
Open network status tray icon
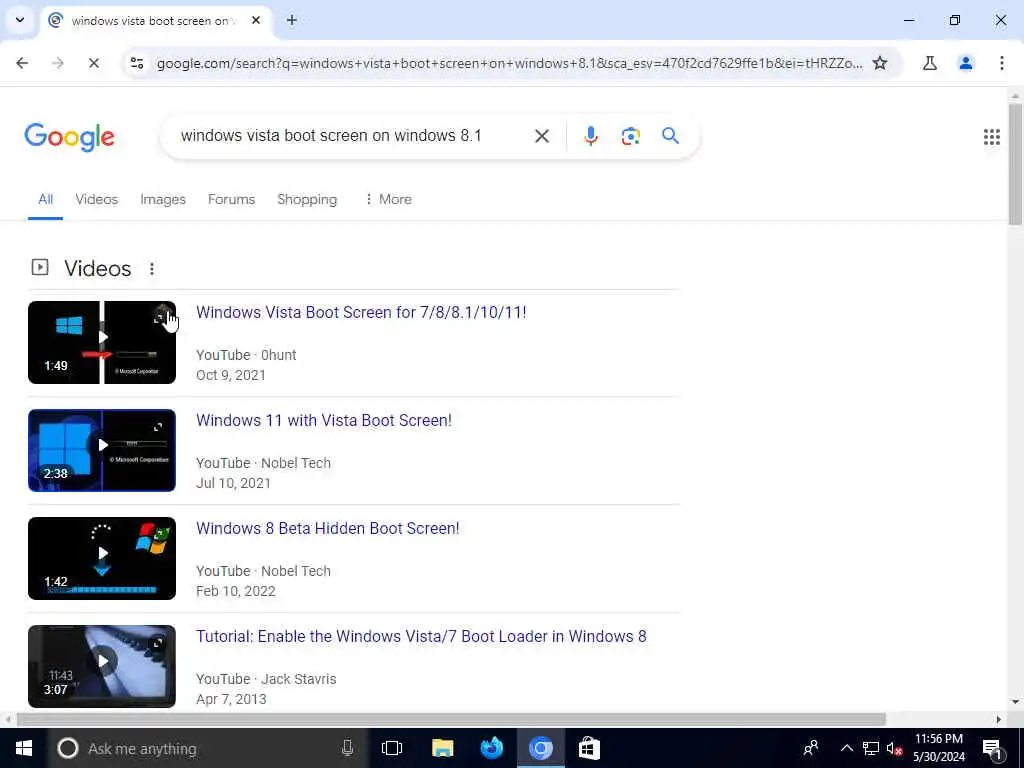(871, 748)
